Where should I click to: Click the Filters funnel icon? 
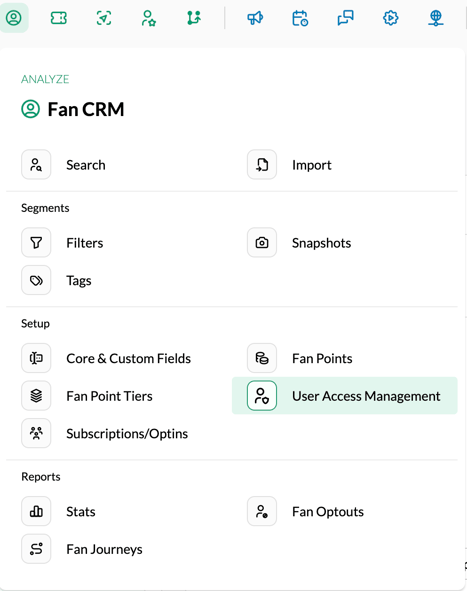pyautogui.click(x=36, y=242)
